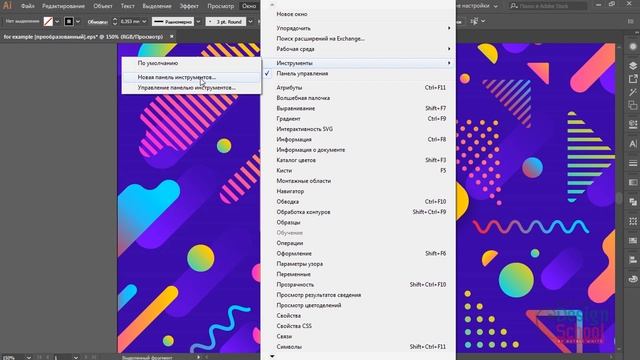Open the workspace настройки dropdown

click(x=495, y=6)
